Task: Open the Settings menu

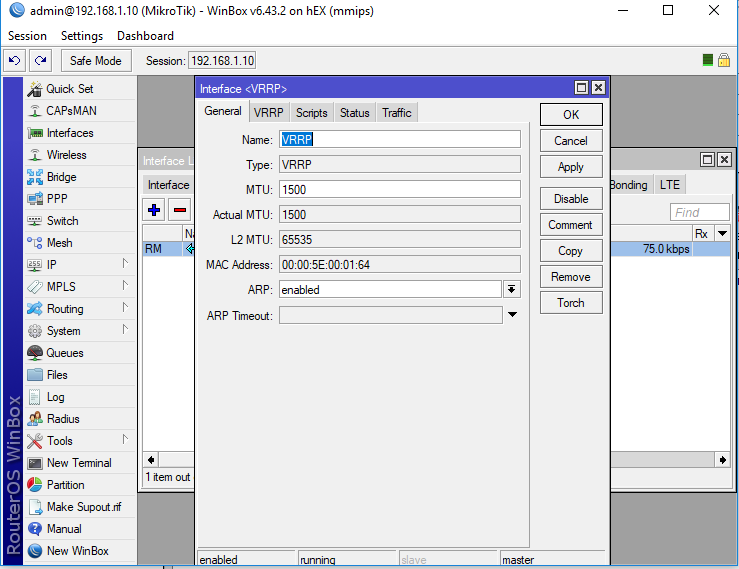Action: (82, 36)
